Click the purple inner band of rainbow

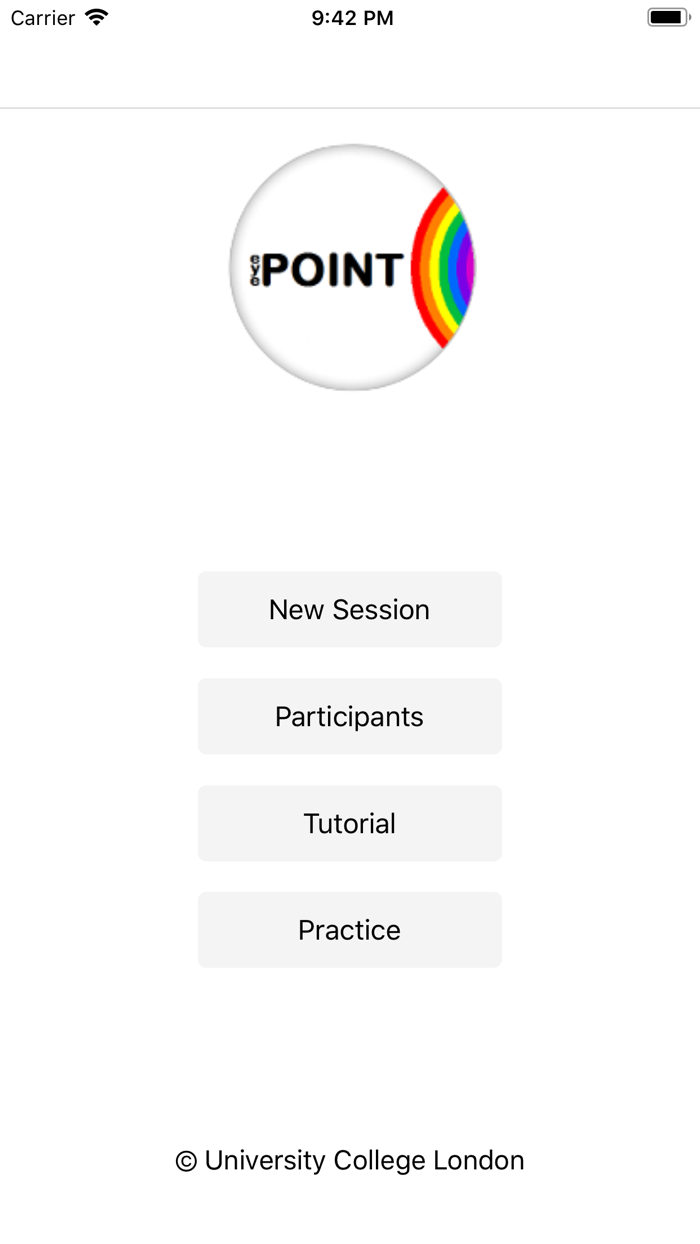[x=468, y=268]
